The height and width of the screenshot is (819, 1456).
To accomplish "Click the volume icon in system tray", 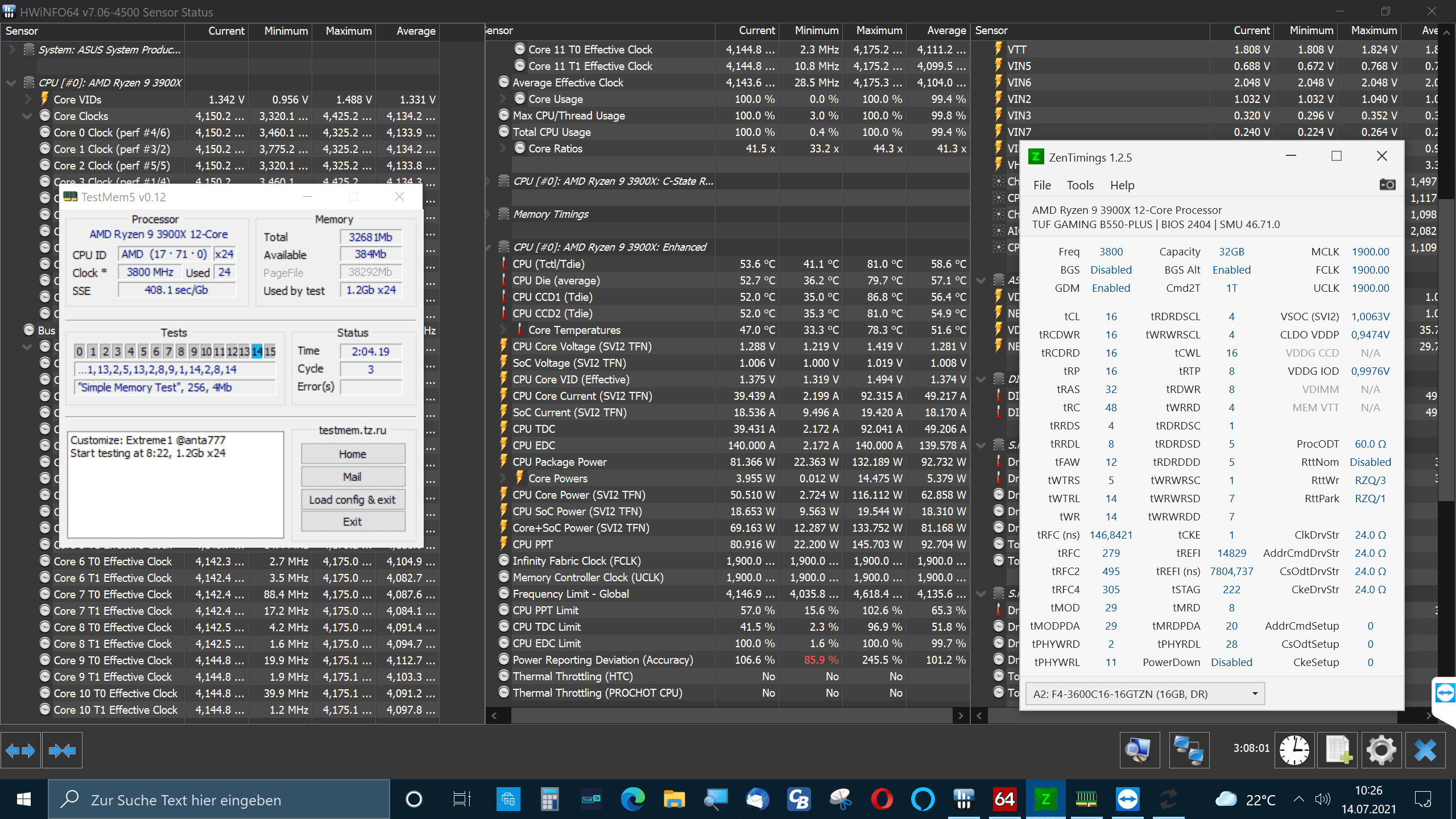I will [1323, 799].
